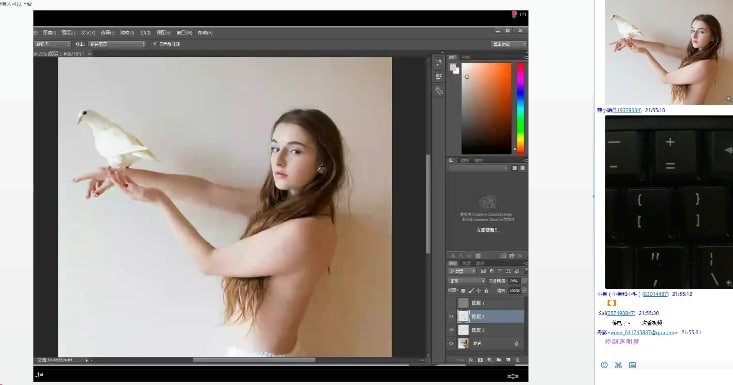
Task: Click the hue spectrum strip in Color panel
Action: pyautogui.click(x=520, y=108)
